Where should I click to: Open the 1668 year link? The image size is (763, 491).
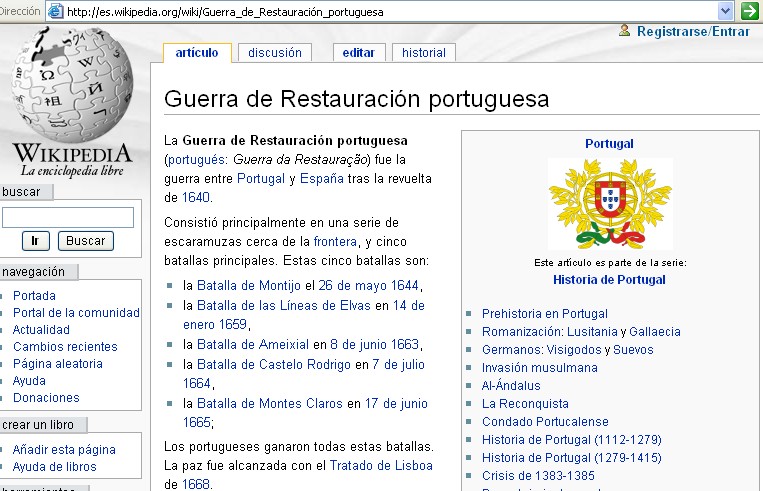[x=196, y=484]
